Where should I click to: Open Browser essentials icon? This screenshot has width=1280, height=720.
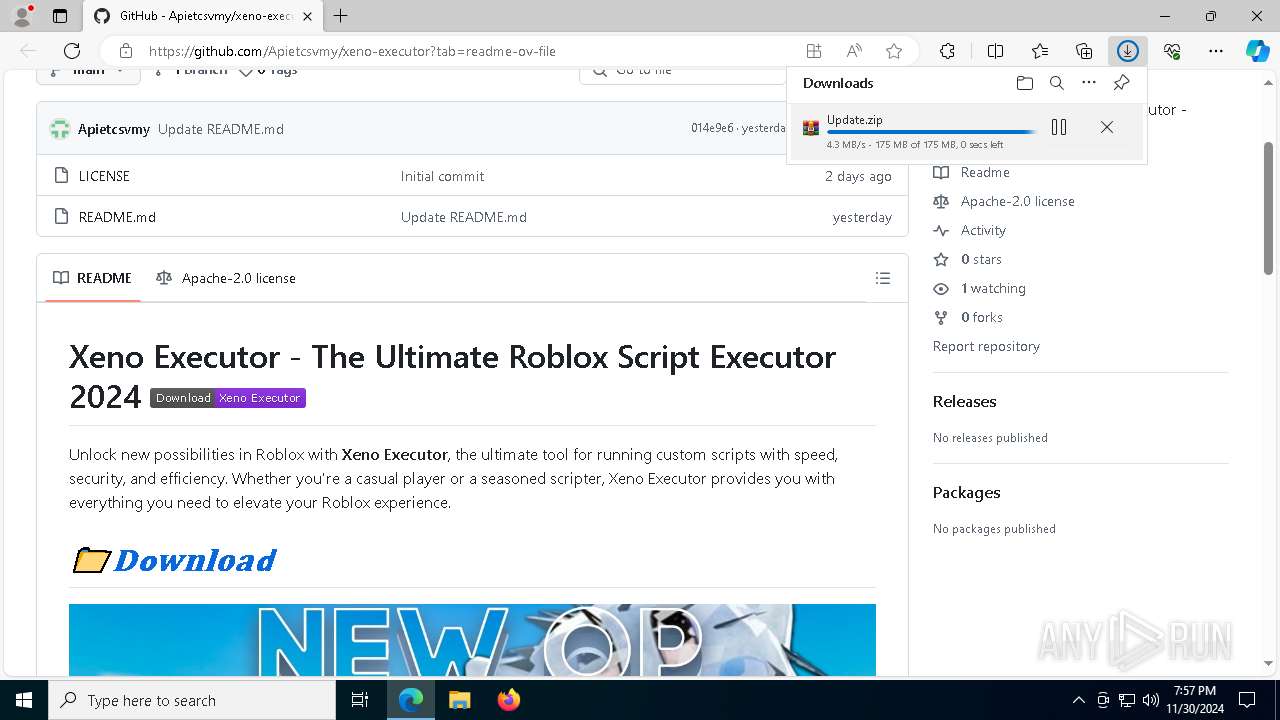tap(1172, 51)
